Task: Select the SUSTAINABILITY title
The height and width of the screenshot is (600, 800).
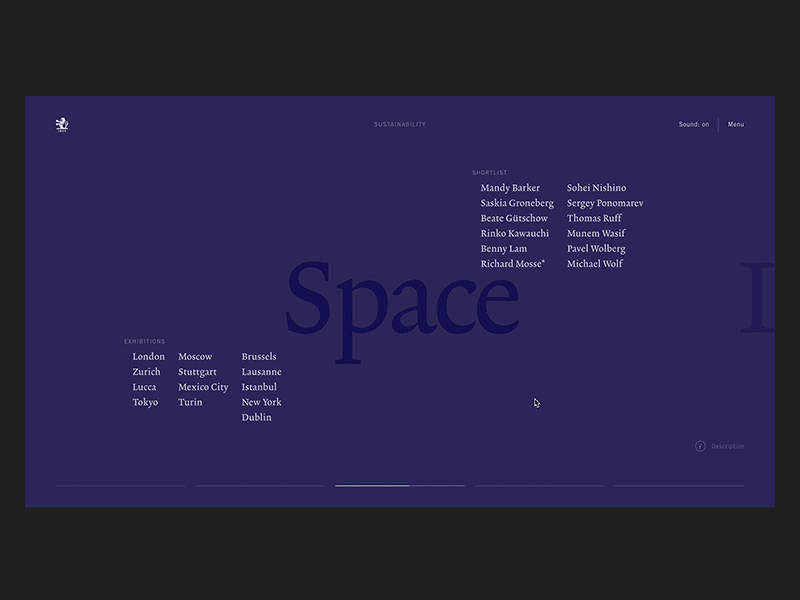Action: pyautogui.click(x=400, y=124)
